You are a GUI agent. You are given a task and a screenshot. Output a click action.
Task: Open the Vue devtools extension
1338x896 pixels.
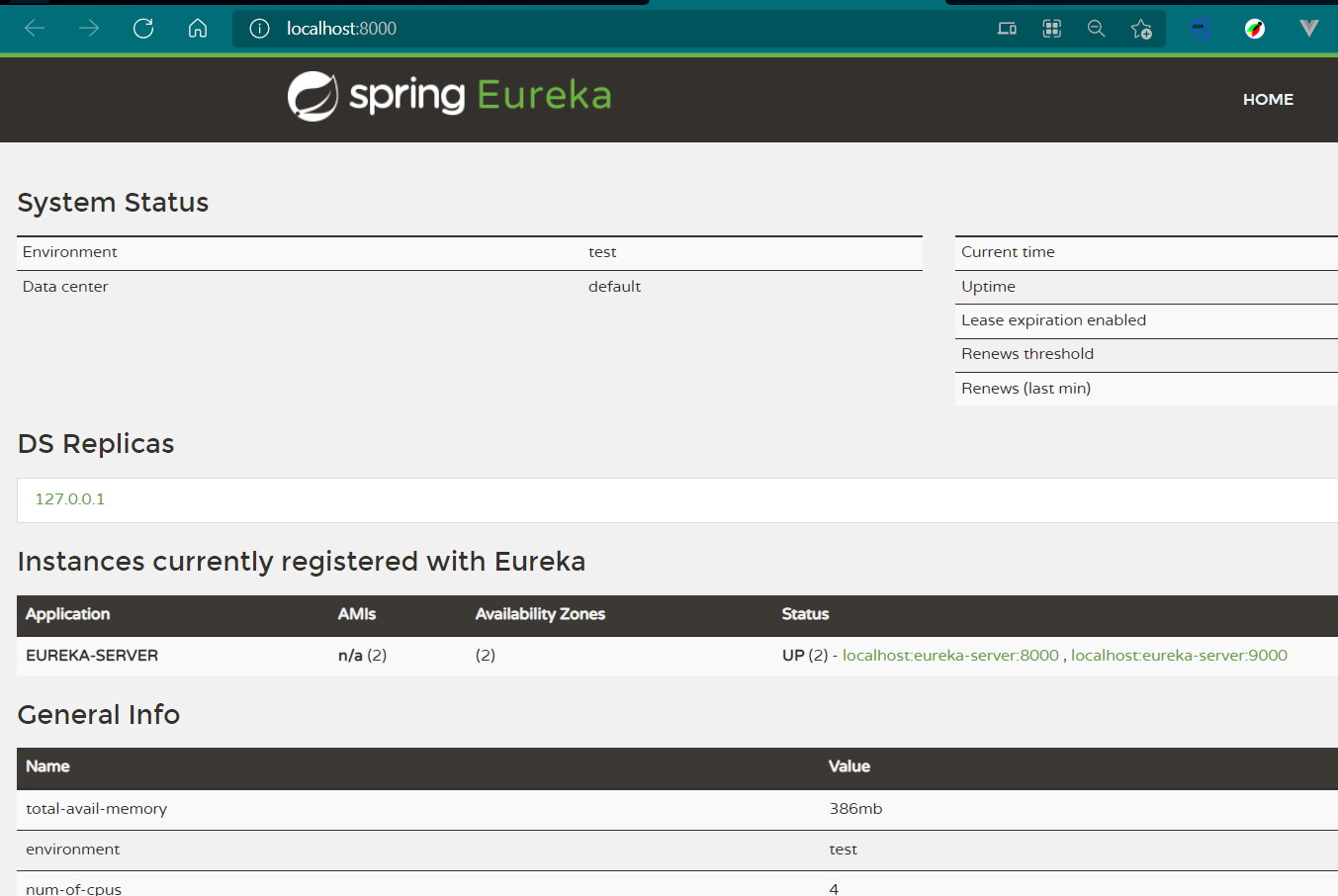pyautogui.click(x=1309, y=29)
